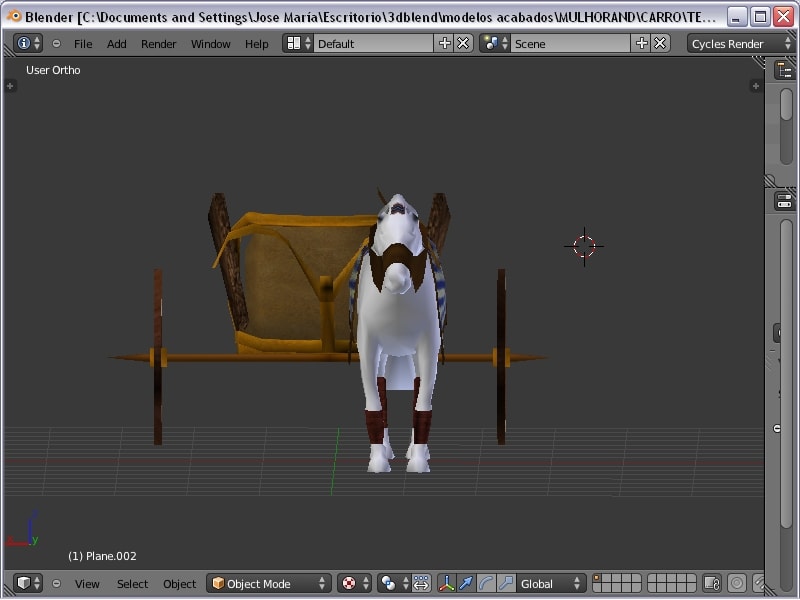The width and height of the screenshot is (800, 600).
Task: Toggle lock camera and layers to scene
Action: click(x=712, y=583)
